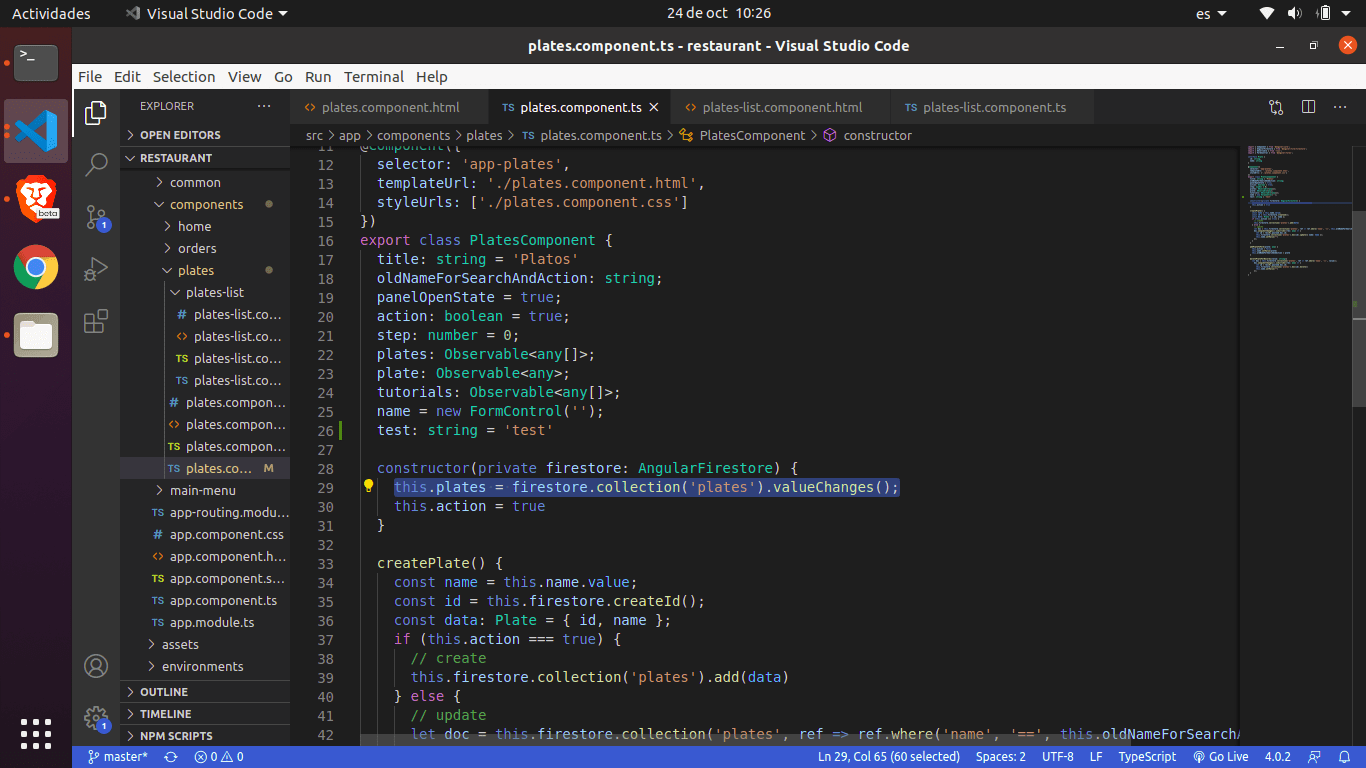Toggle Go Live server in status bar
The image size is (1366, 768).
pos(1220,757)
